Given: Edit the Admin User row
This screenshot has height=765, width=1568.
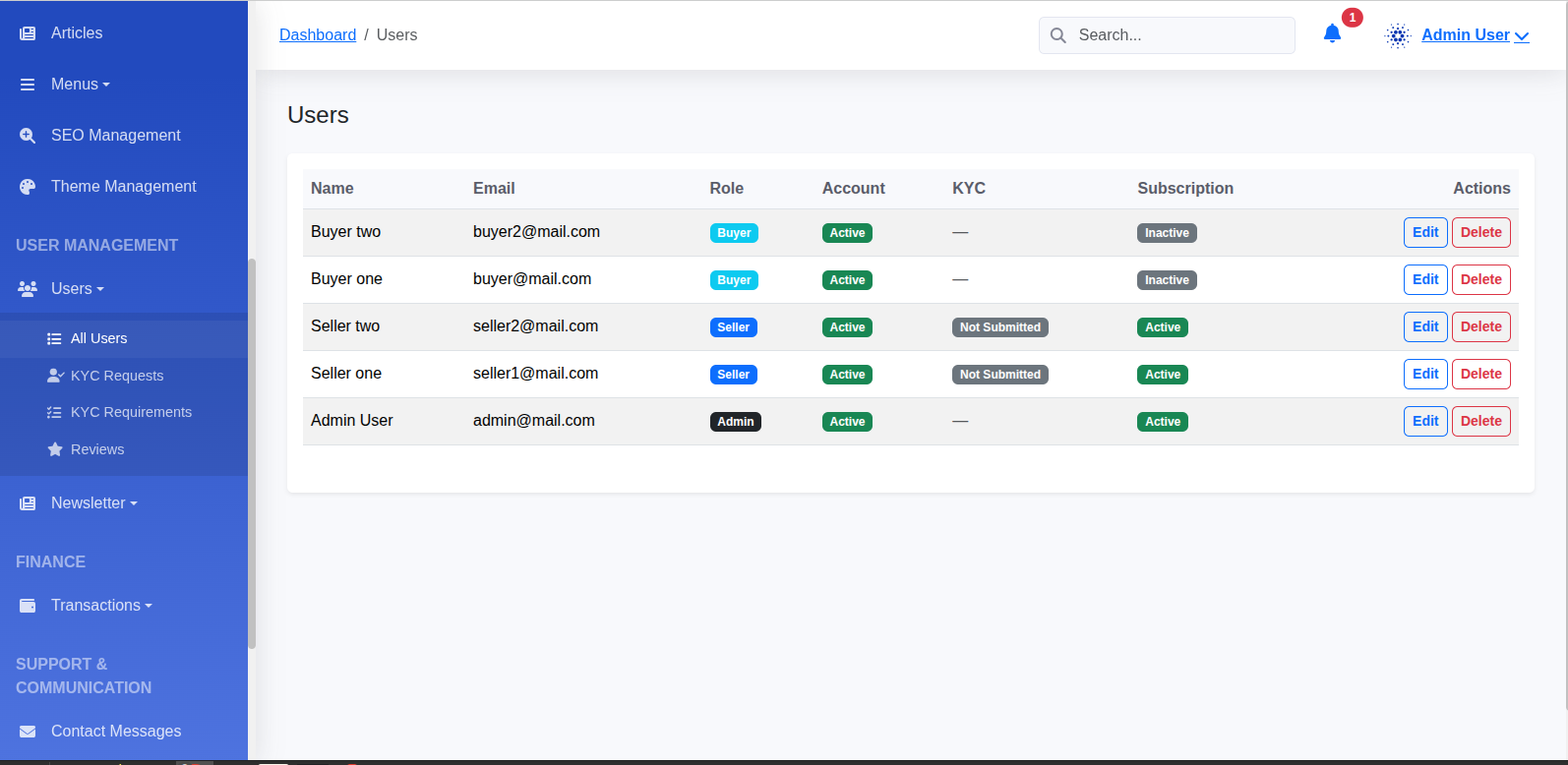Looking at the screenshot, I should [x=1425, y=422].
